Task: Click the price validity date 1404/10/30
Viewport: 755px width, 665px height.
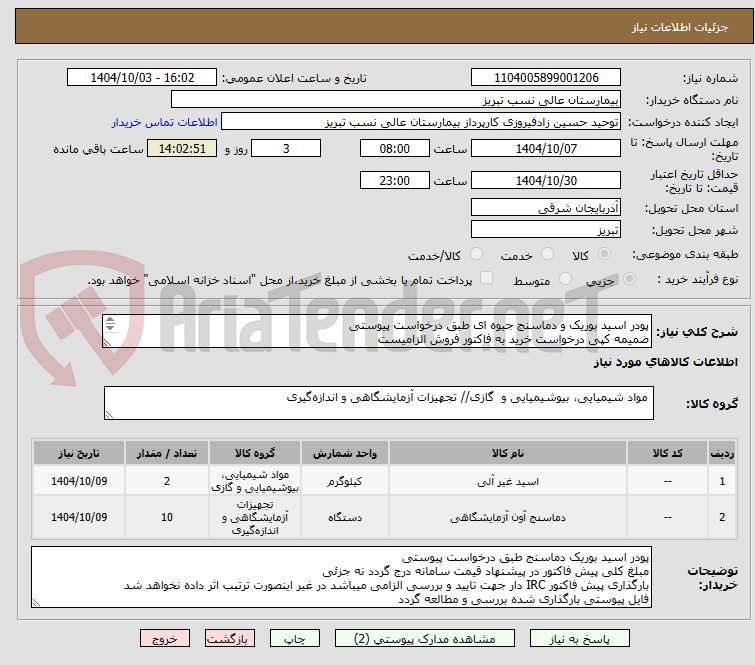Action: click(546, 180)
